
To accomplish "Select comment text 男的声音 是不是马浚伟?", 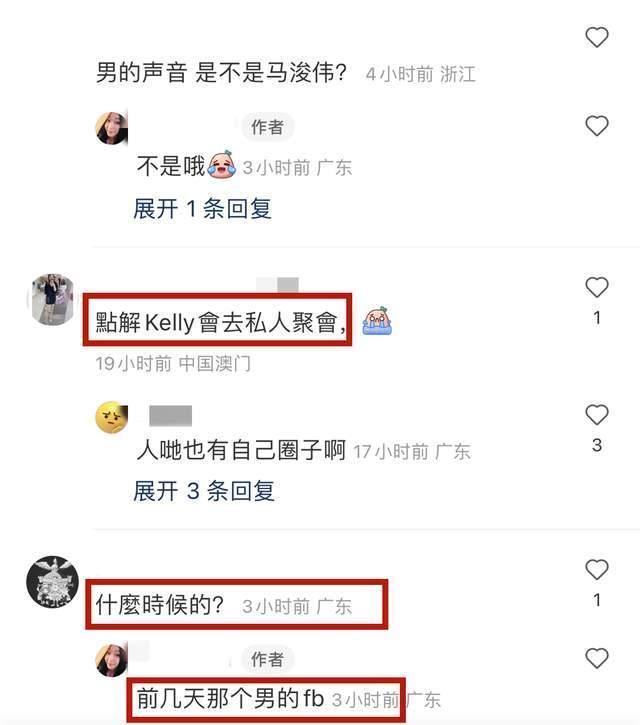I will [221, 73].
